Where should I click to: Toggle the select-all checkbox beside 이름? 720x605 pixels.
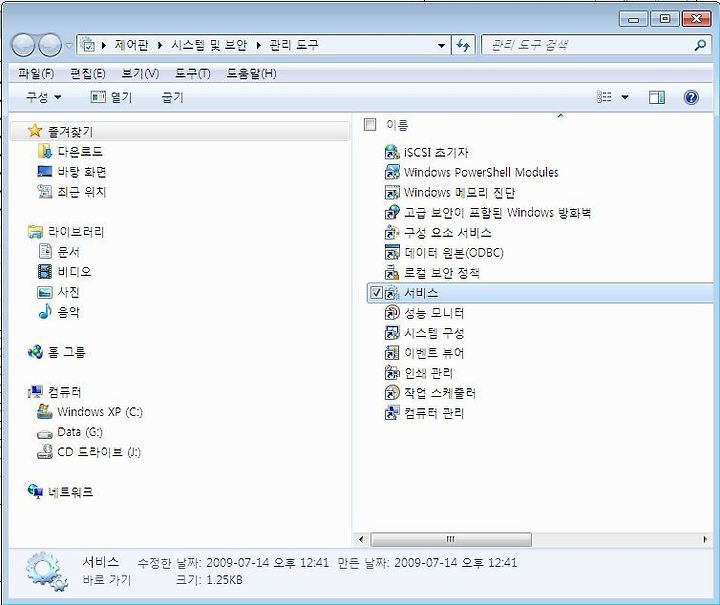370,124
